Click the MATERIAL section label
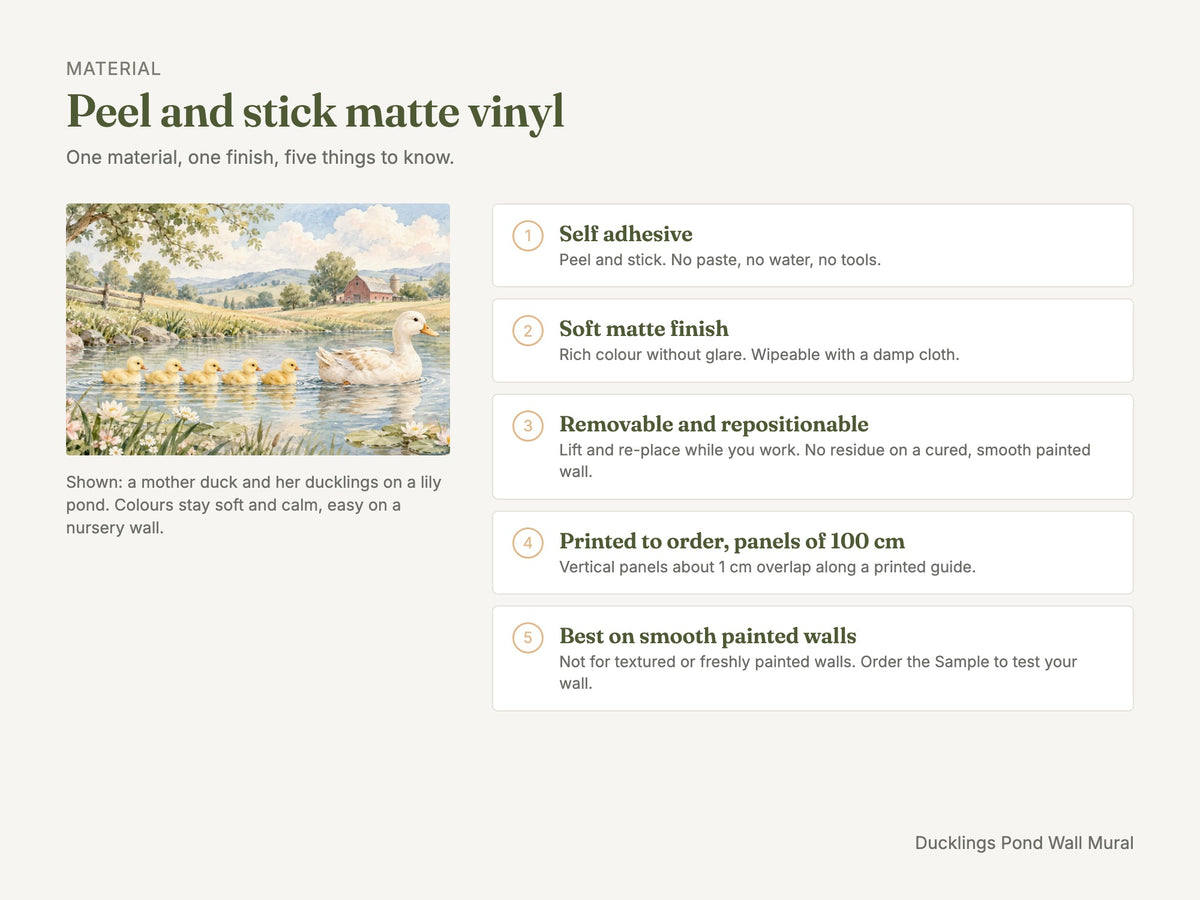Viewport: 1200px width, 900px height. click(x=113, y=69)
